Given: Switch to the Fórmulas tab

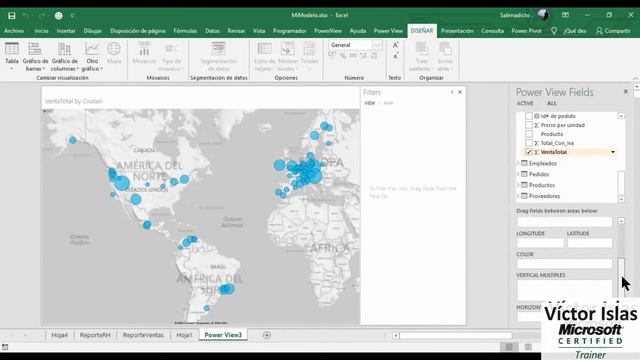Looking at the screenshot, I should [185, 31].
